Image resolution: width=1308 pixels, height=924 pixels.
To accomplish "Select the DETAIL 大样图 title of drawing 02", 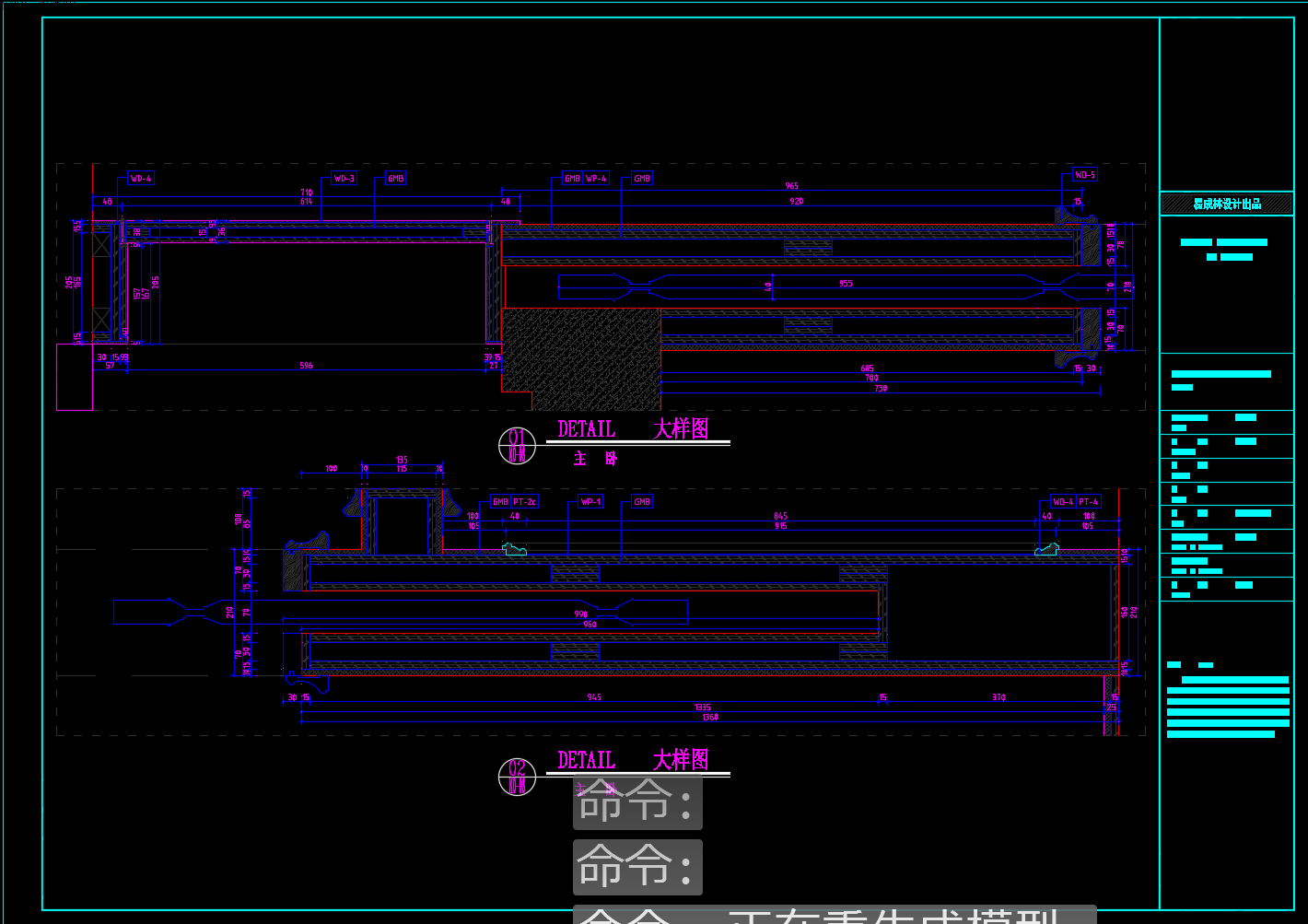I will 634,760.
